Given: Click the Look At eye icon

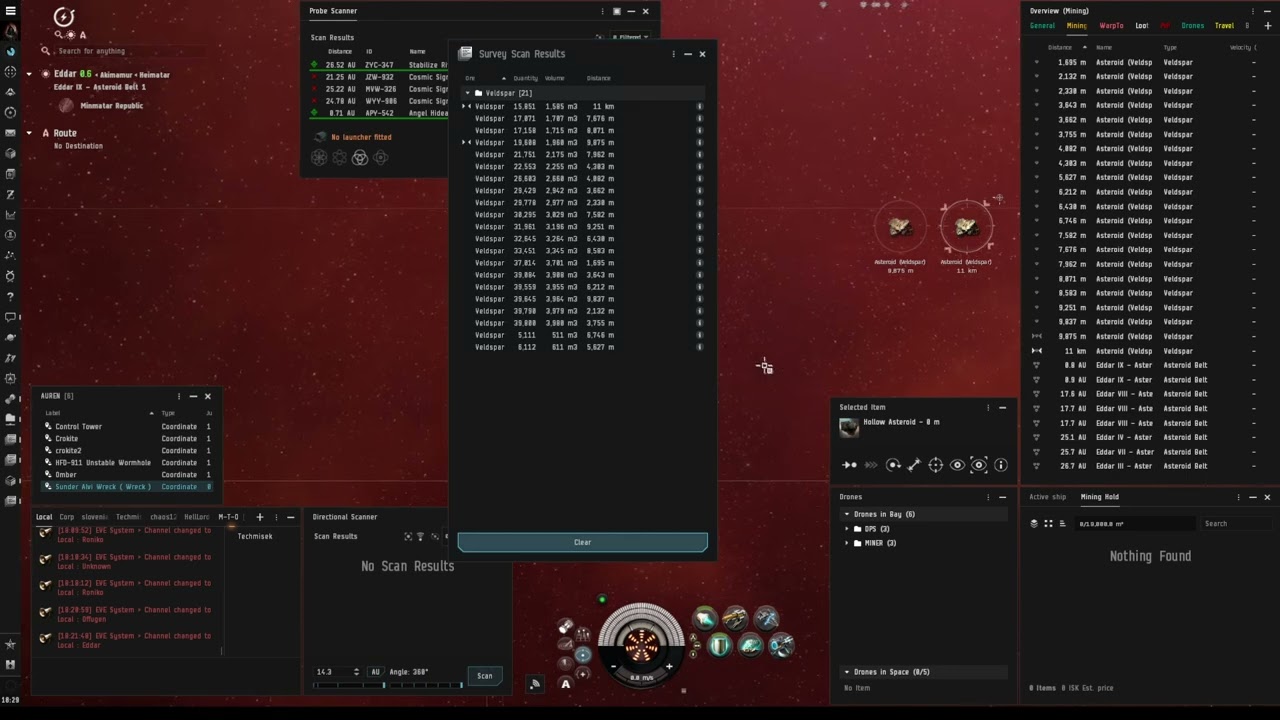Looking at the screenshot, I should [x=957, y=464].
